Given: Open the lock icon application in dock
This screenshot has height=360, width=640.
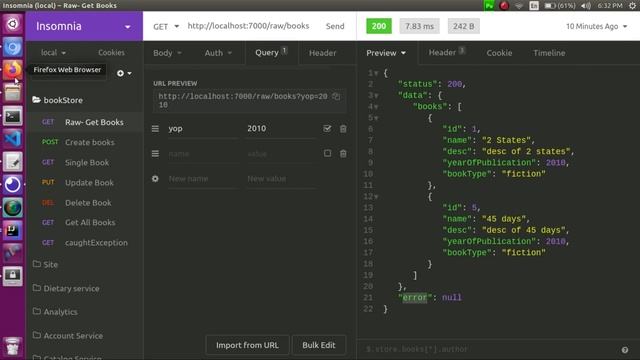Looking at the screenshot, I should pyautogui.click(x=13, y=276).
